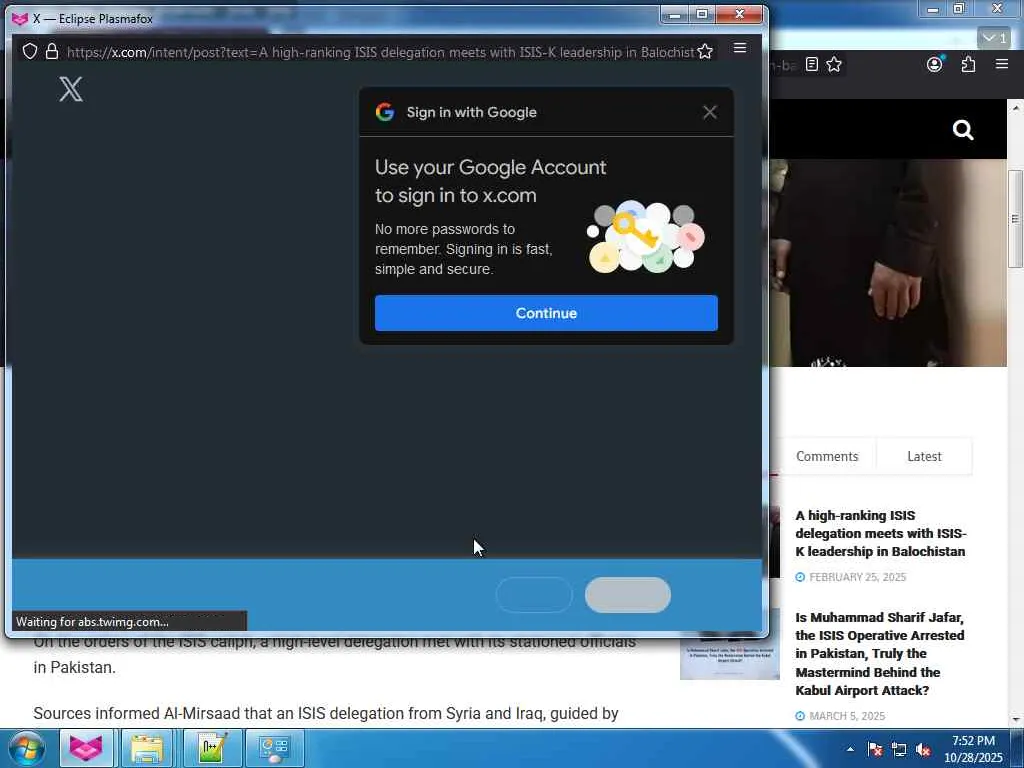Click the outlined pill button in blue bar
This screenshot has height=768, width=1024.
coord(534,595)
